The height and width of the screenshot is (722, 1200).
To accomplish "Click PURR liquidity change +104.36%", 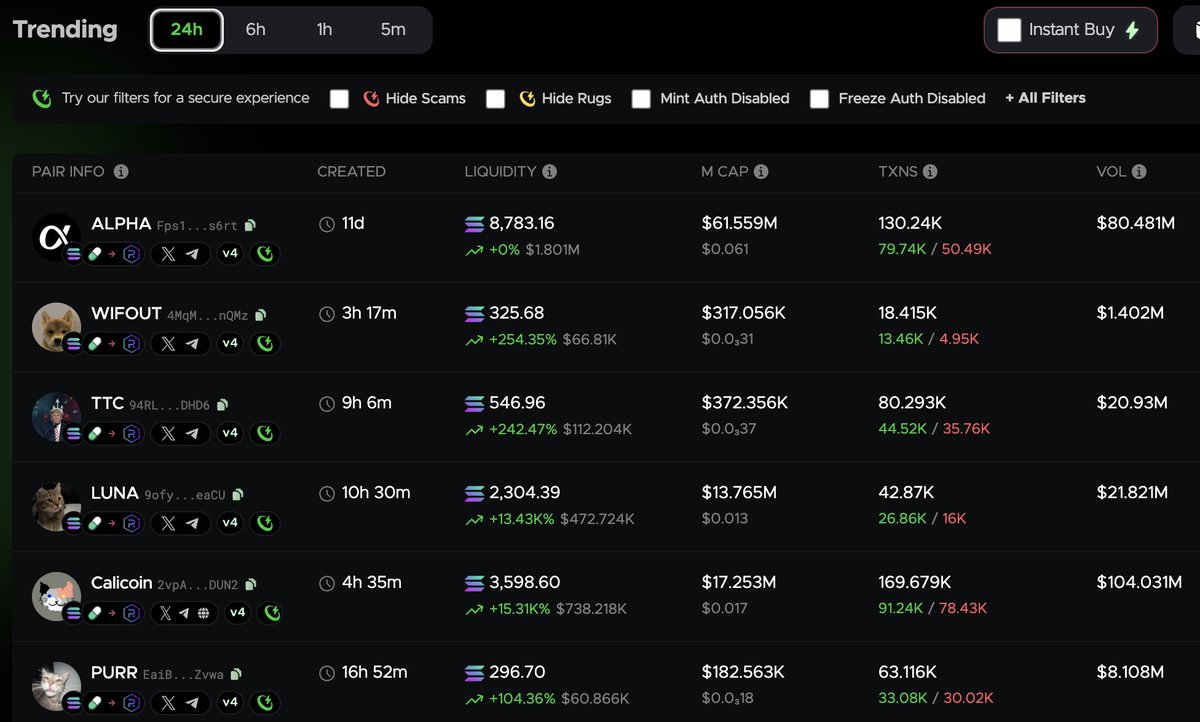I will tap(522, 699).
